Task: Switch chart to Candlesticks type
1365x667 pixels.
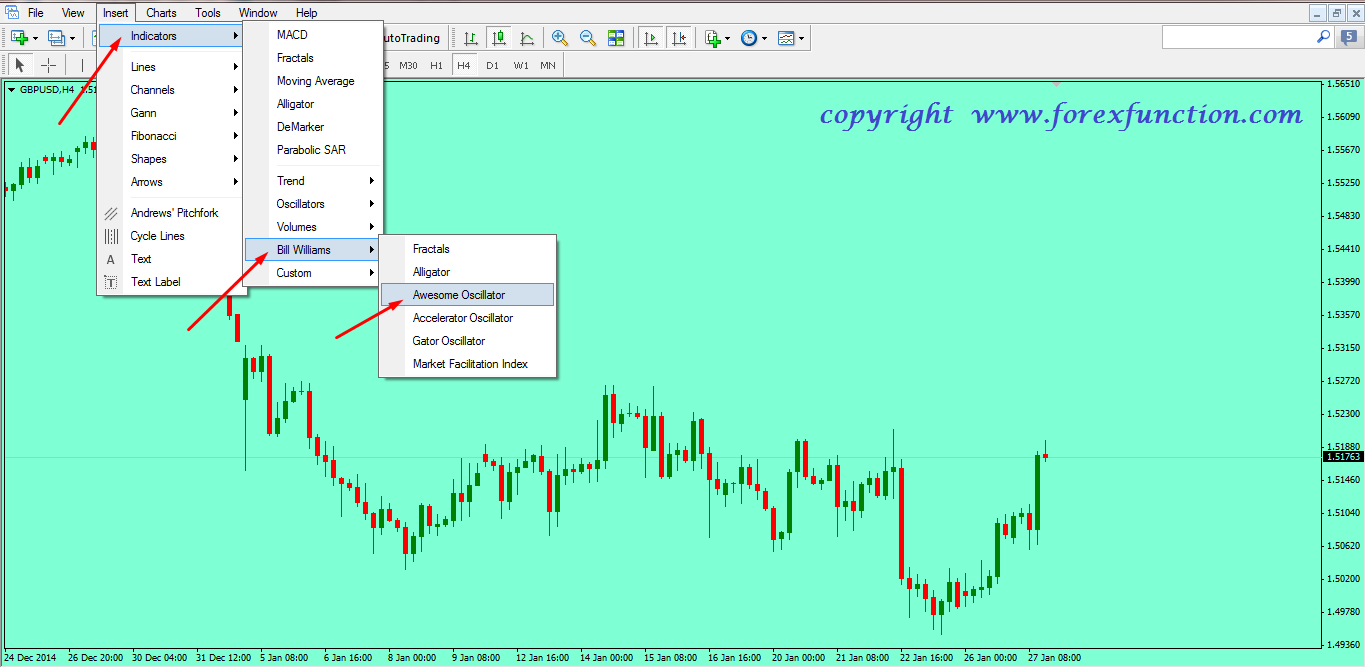Action: (499, 38)
